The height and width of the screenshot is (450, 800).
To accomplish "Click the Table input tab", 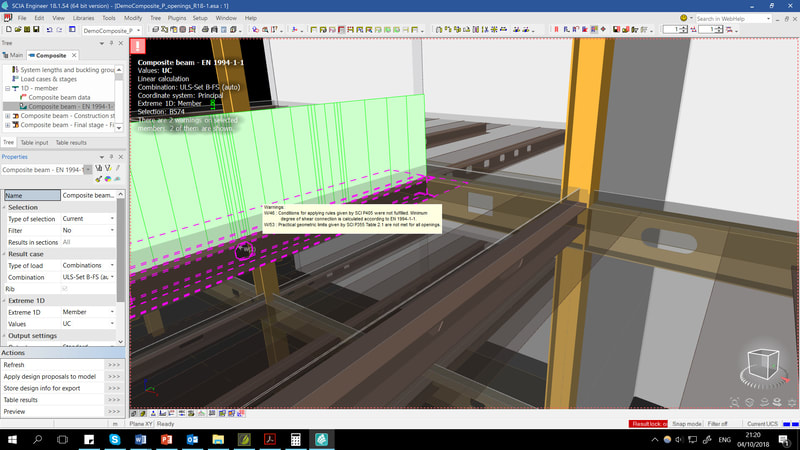I will 34,143.
